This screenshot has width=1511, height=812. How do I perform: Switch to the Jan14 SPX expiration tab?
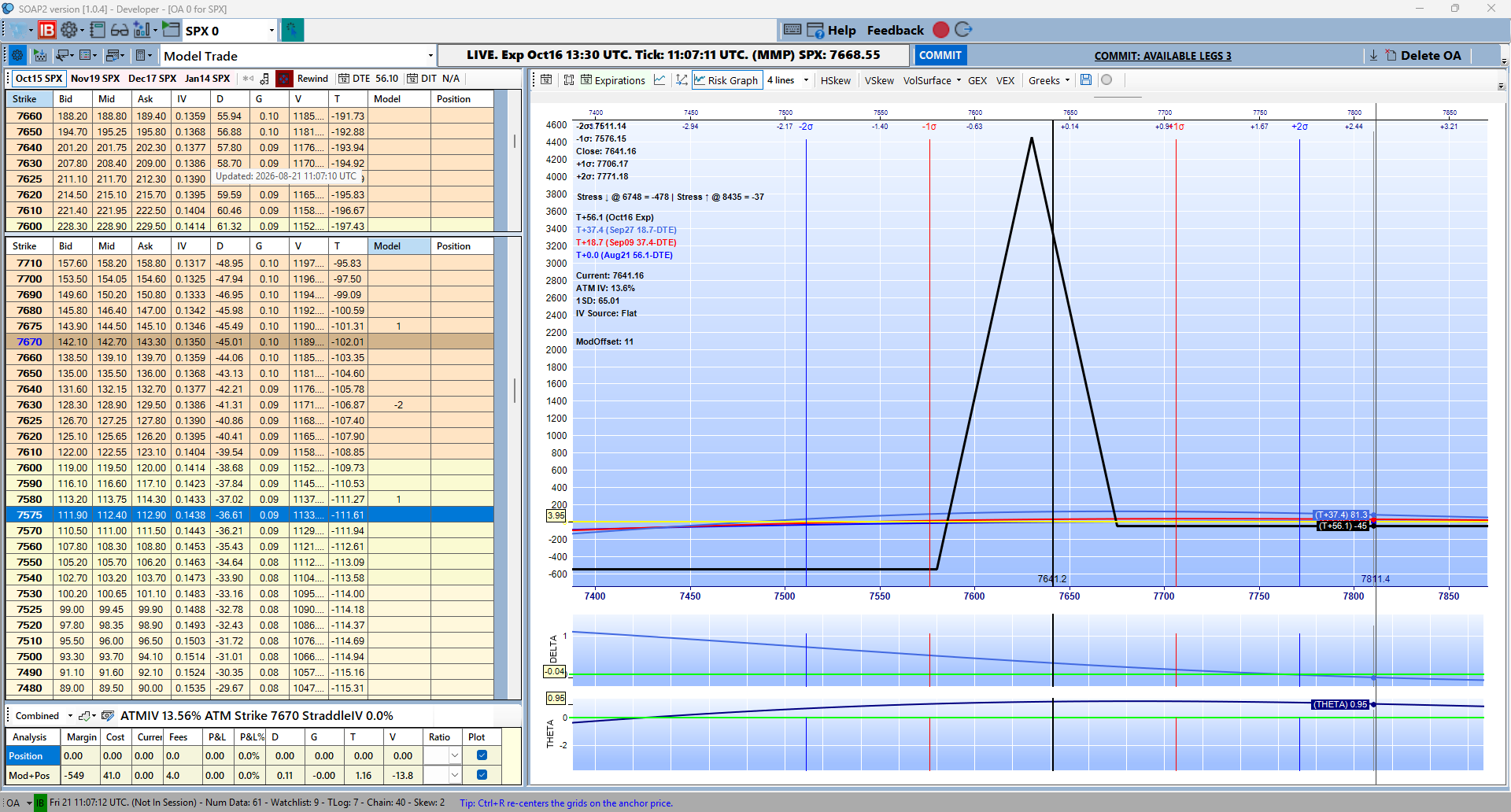point(207,79)
